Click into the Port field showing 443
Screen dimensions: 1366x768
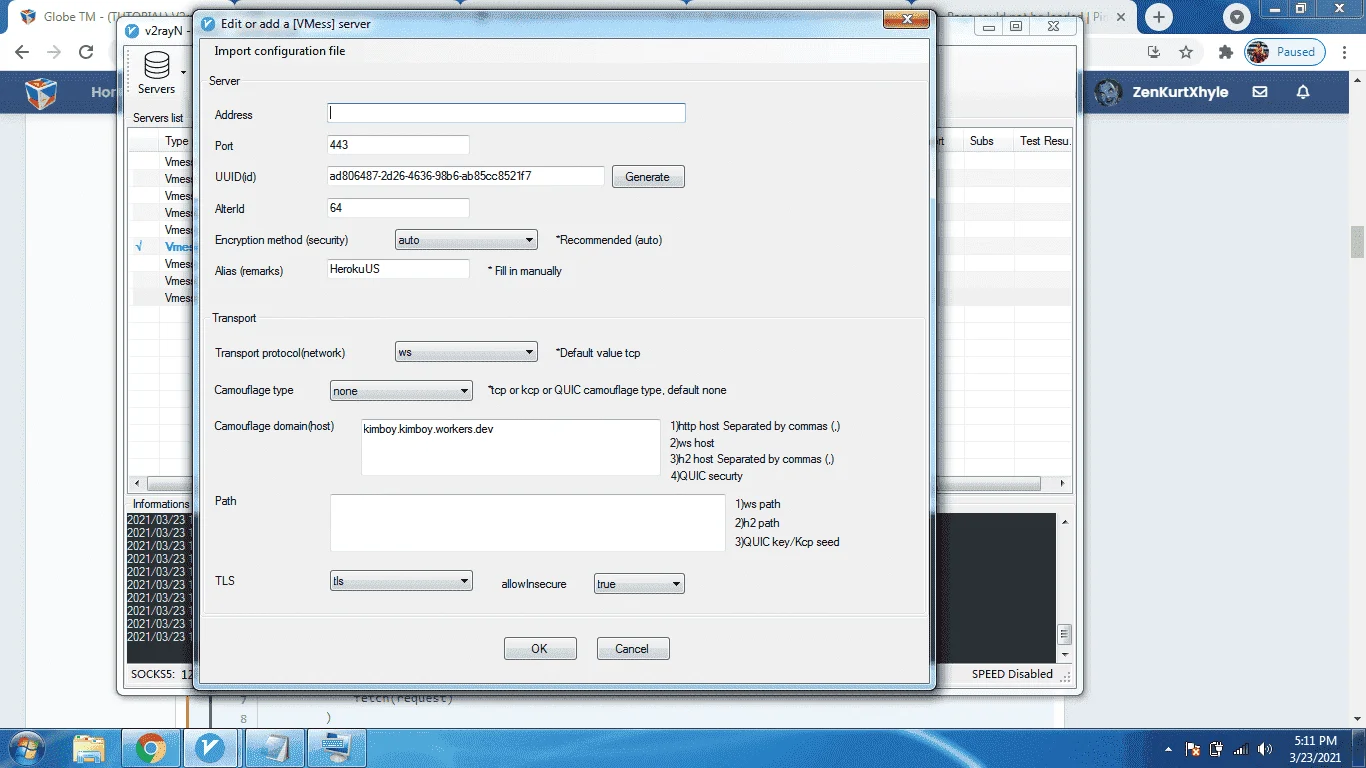(399, 145)
